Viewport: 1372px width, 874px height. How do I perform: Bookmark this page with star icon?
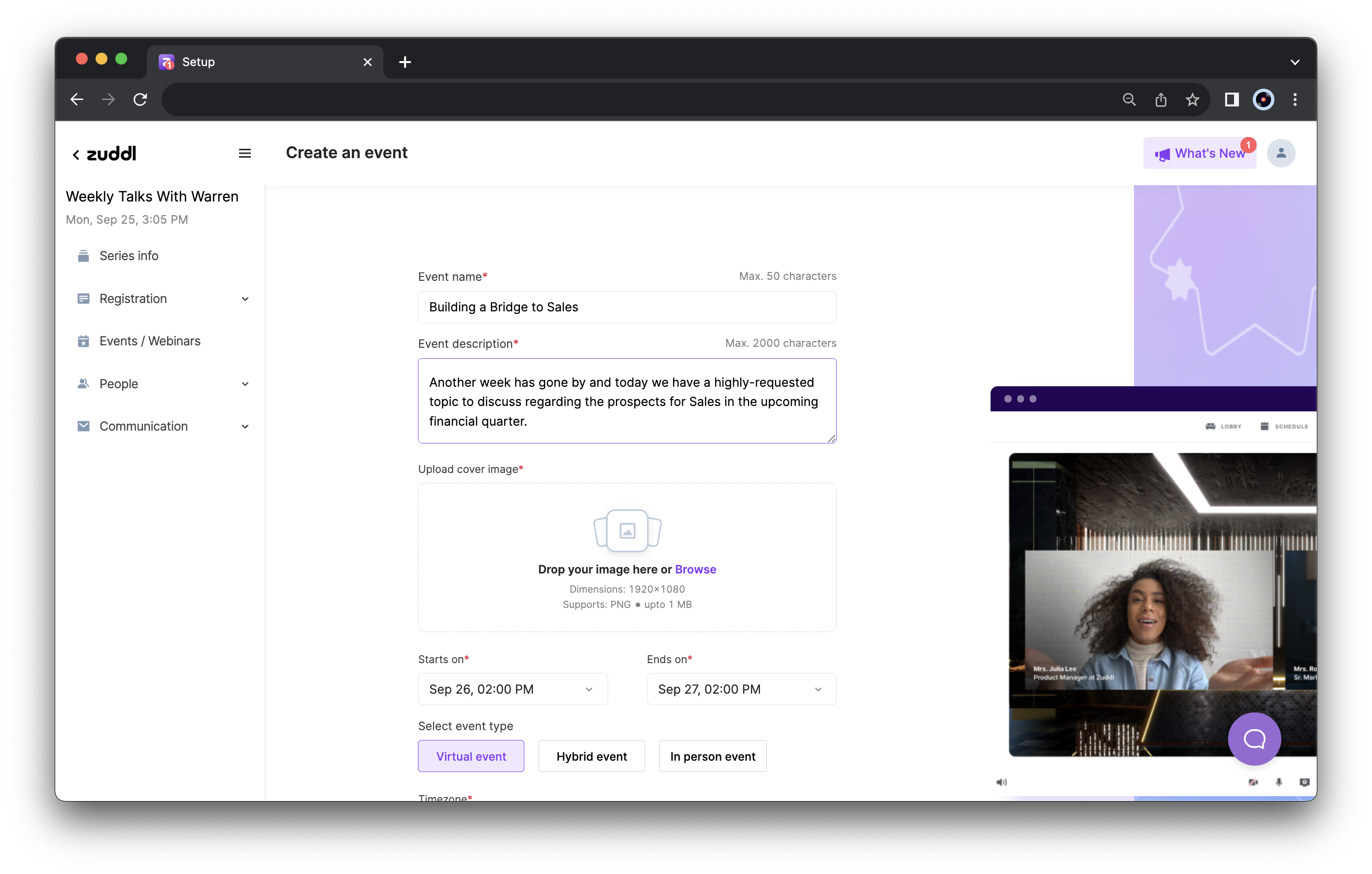coord(1193,100)
